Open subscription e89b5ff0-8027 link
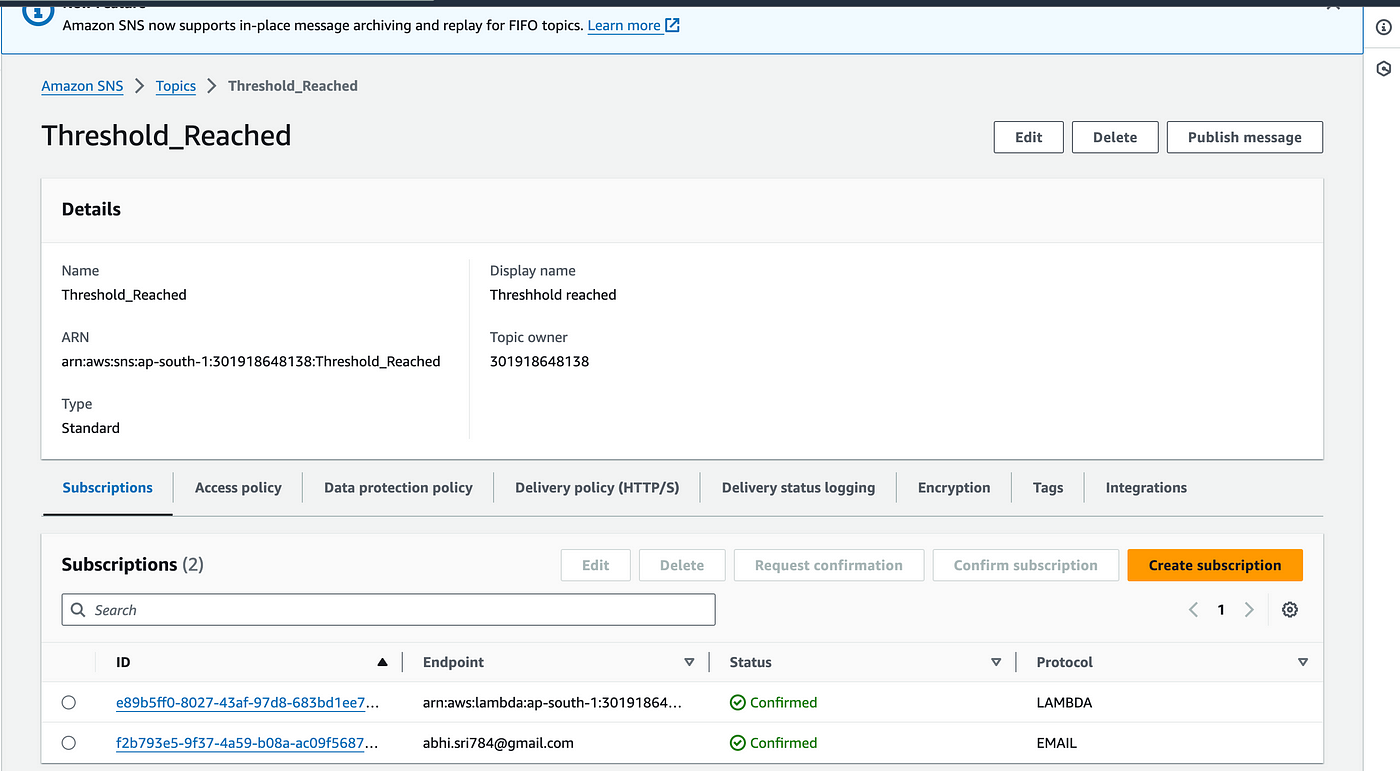 pyautogui.click(x=248, y=703)
